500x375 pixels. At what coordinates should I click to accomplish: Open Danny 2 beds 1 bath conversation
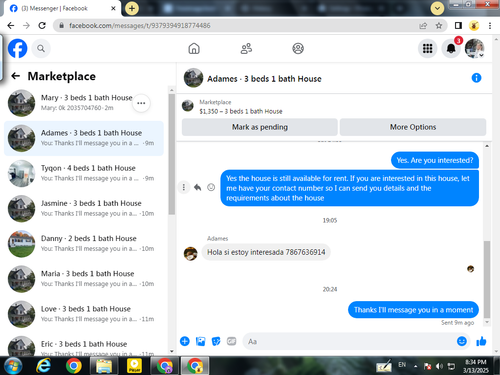click(83, 244)
